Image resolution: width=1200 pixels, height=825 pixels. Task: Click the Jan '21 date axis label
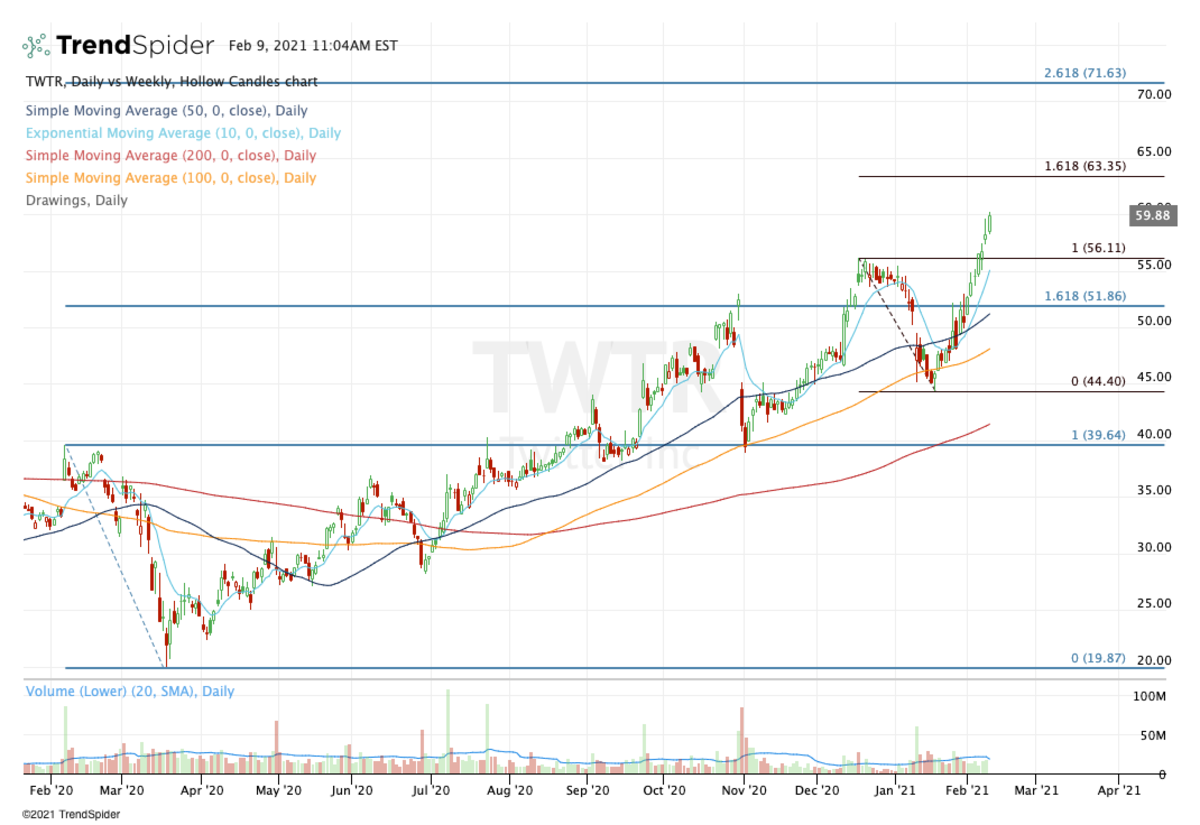point(895,790)
